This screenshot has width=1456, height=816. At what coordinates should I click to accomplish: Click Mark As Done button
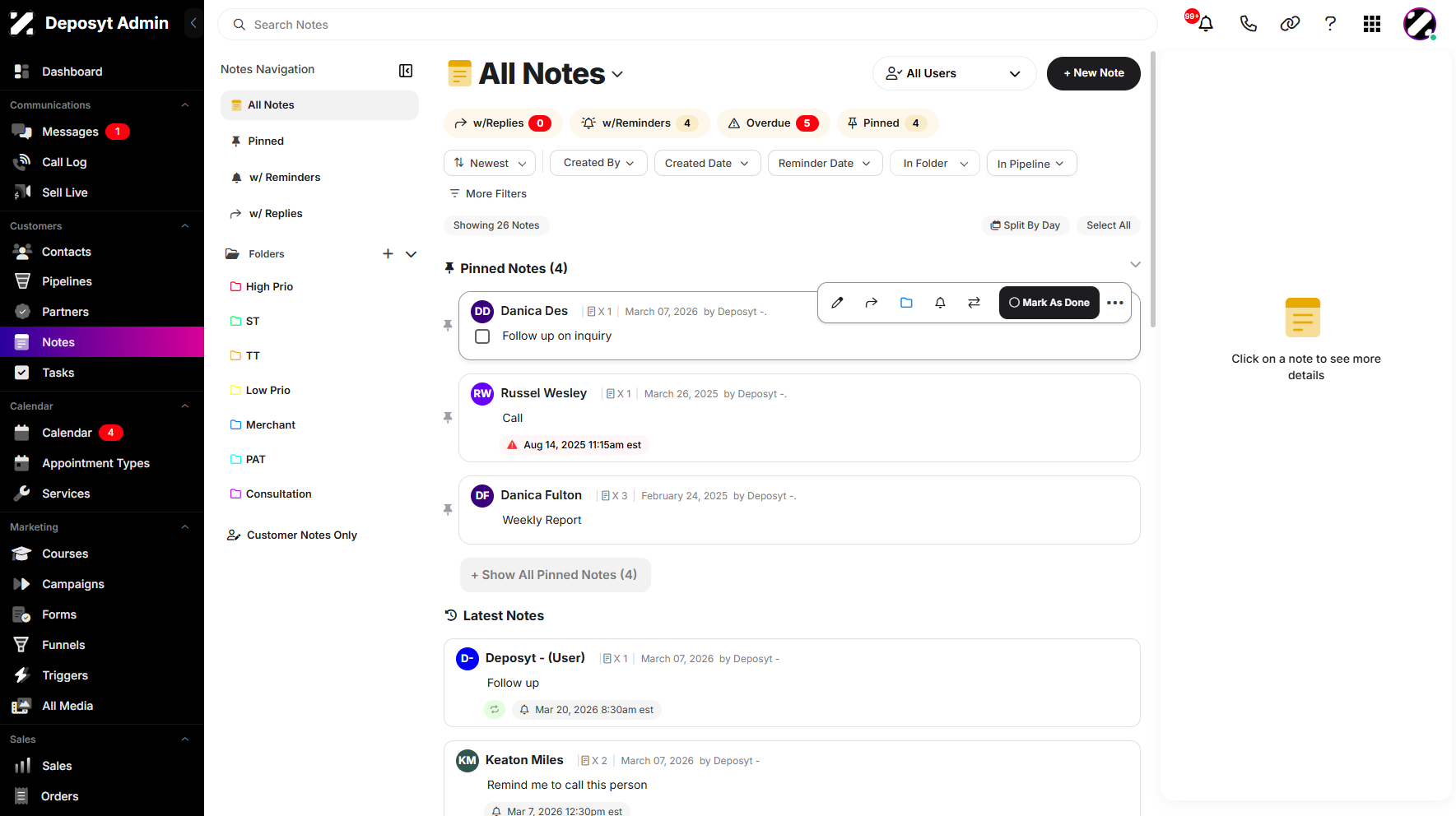click(x=1049, y=303)
